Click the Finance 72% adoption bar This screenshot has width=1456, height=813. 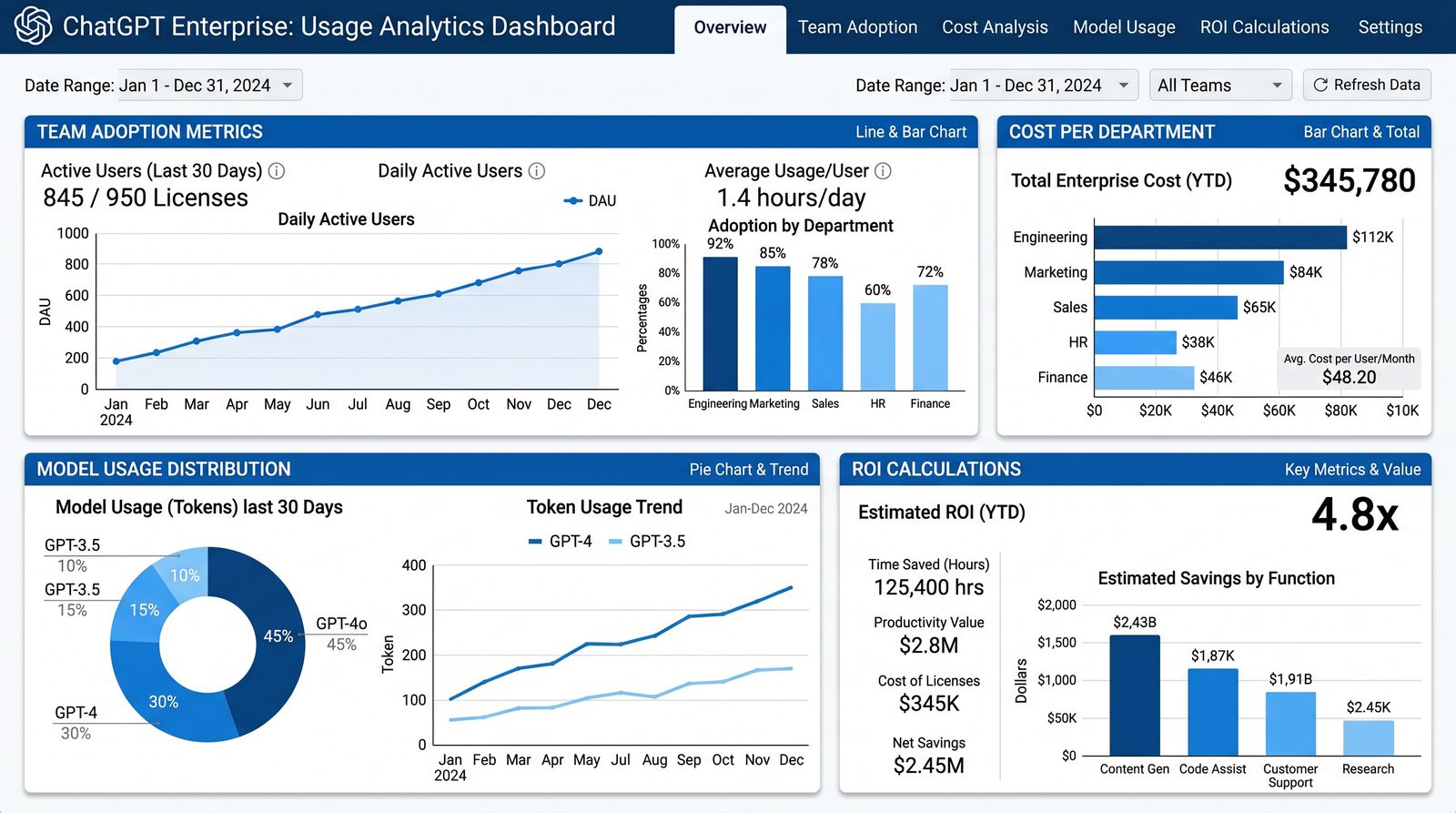[930, 338]
